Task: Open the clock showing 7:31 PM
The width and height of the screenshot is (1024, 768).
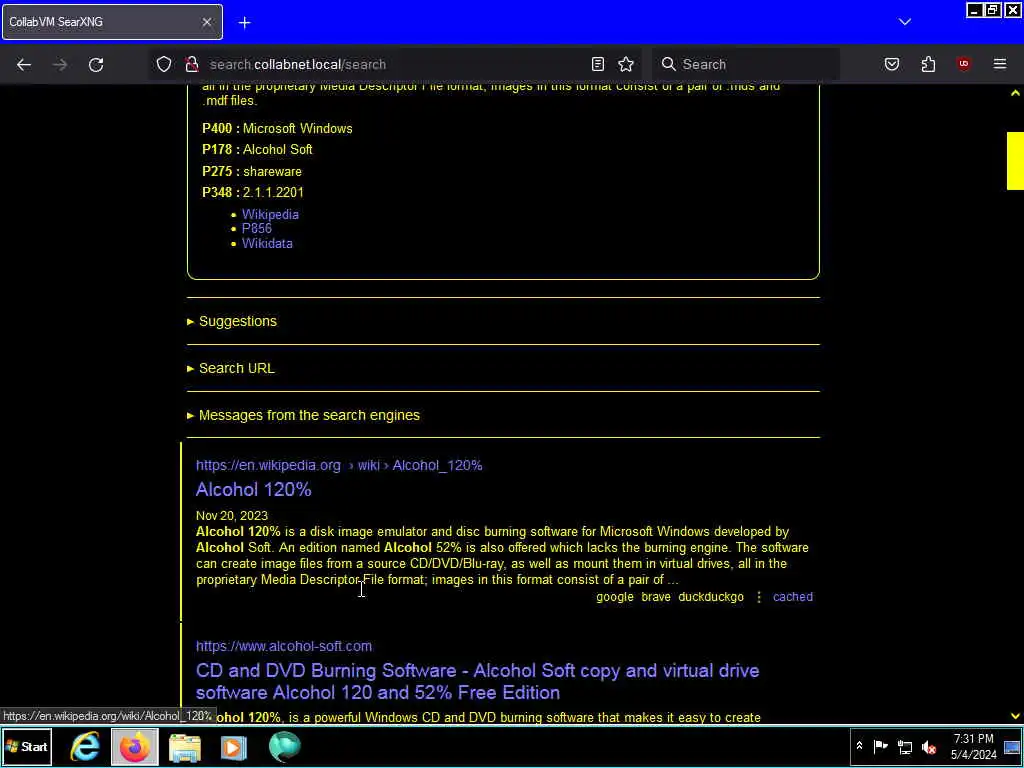Action: coord(974,746)
